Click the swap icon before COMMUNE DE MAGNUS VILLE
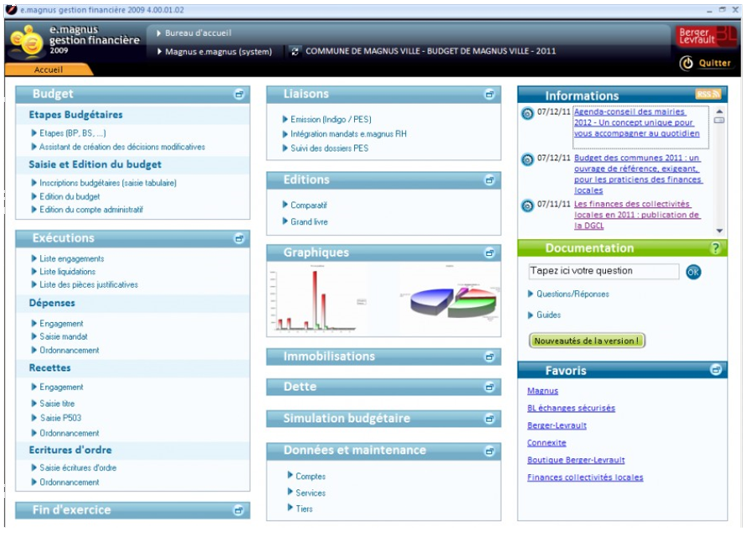Screen dimensions: 746x552 [295, 51]
